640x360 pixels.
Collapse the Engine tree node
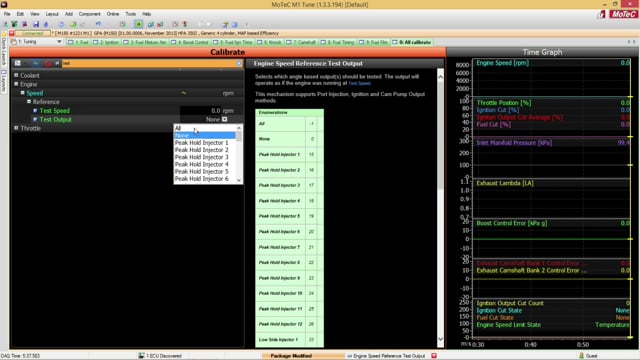click(16, 84)
